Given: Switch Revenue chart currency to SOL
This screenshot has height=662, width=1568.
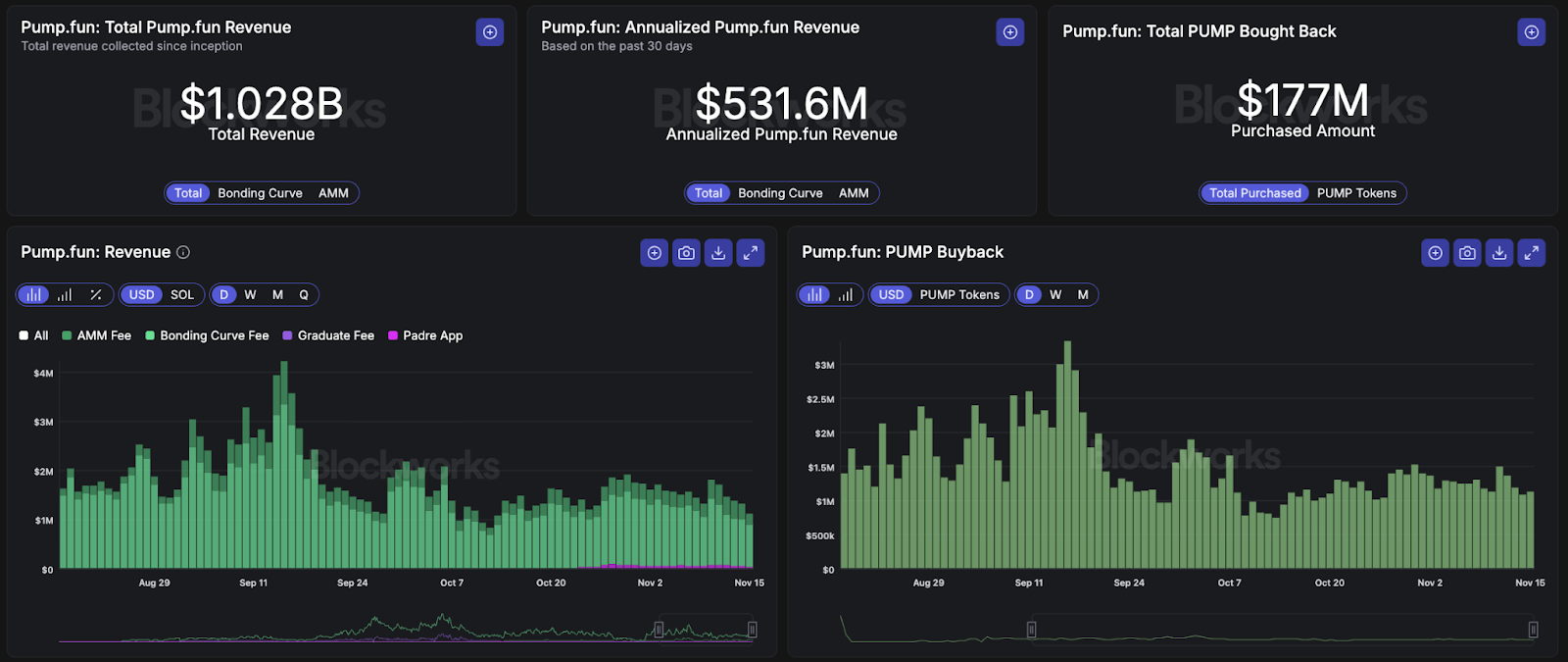Looking at the screenshot, I should point(182,294).
